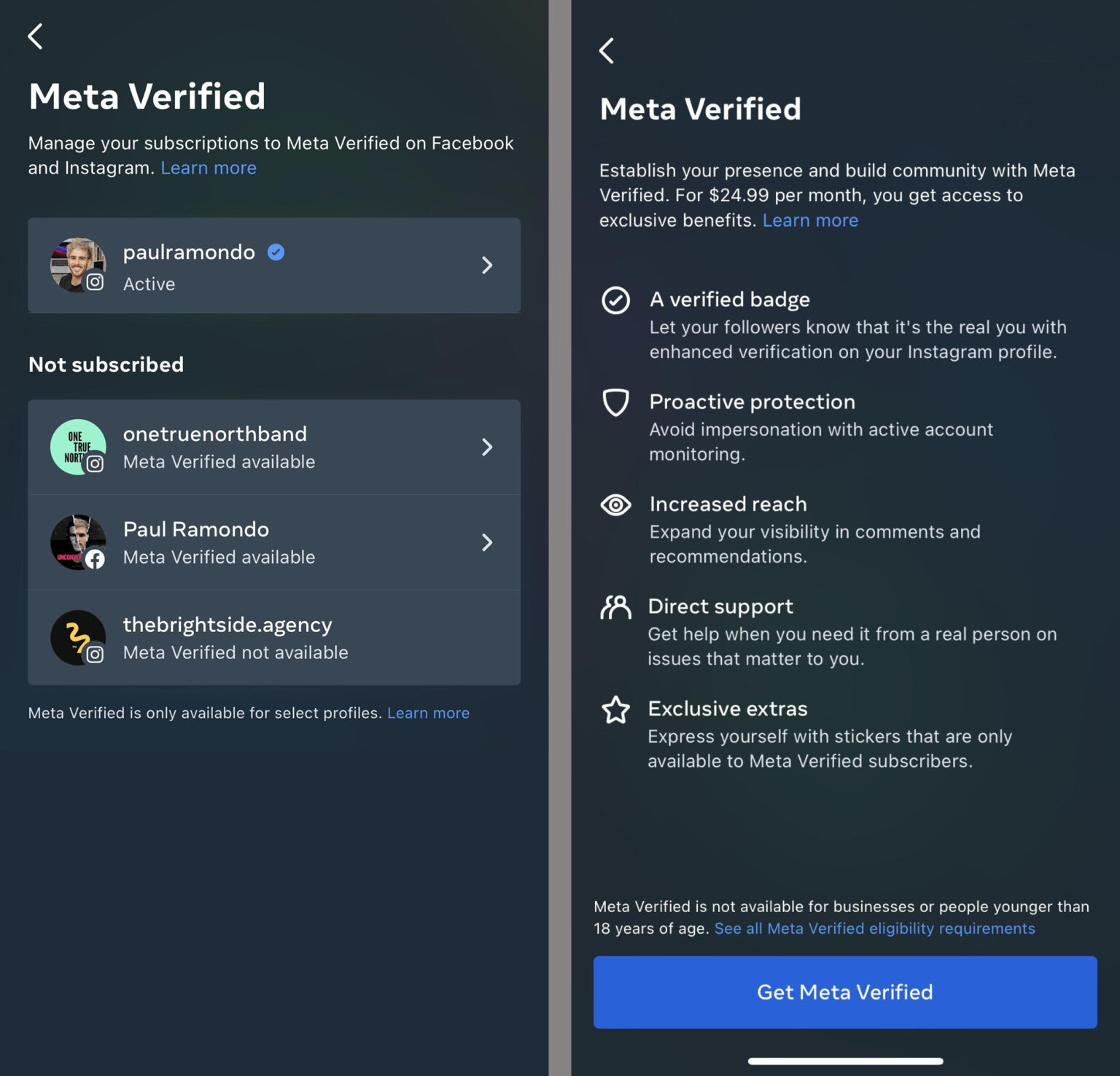Click the verified badge checkmark icon

click(x=616, y=300)
